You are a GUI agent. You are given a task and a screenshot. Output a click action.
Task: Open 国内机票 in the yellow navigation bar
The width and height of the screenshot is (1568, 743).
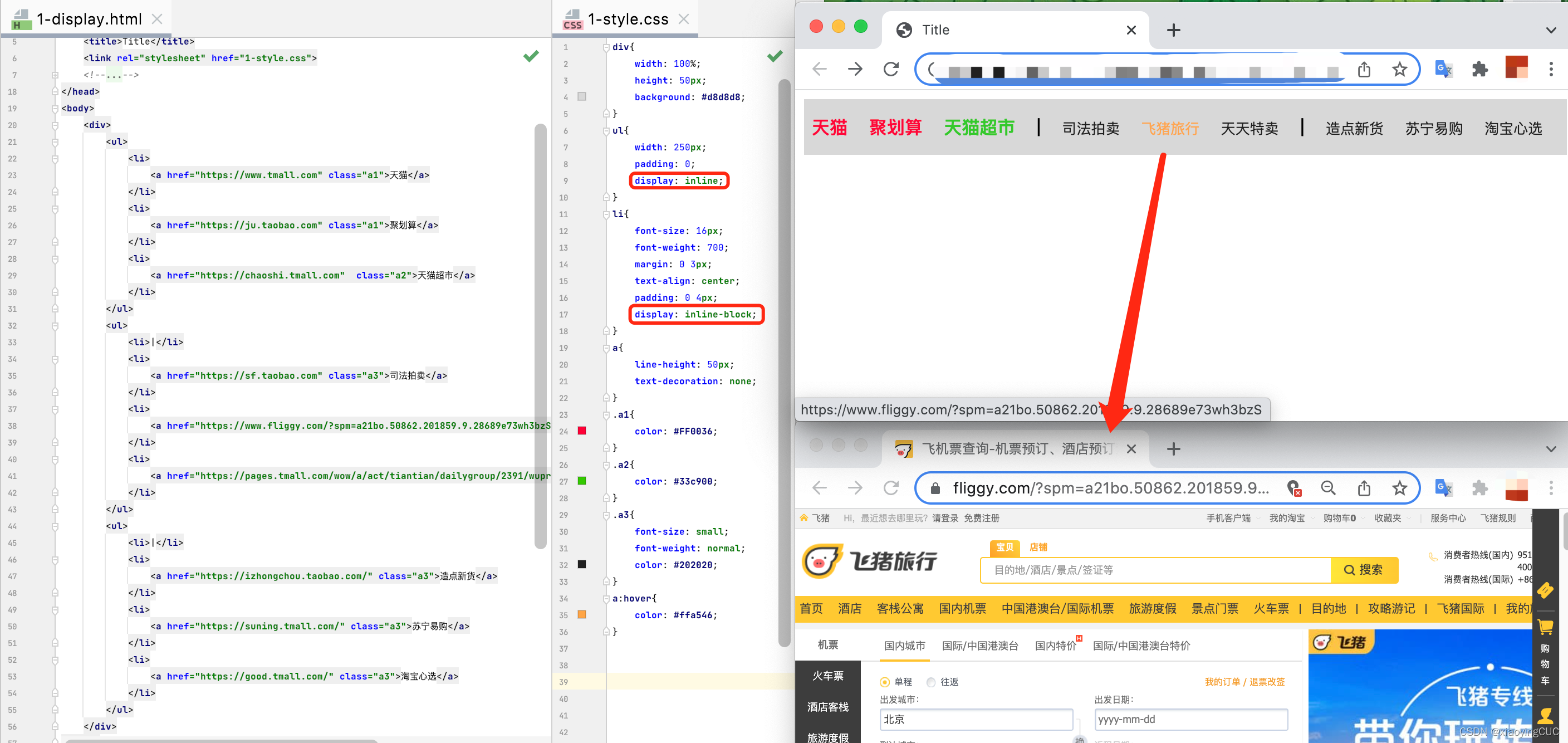coord(962,608)
